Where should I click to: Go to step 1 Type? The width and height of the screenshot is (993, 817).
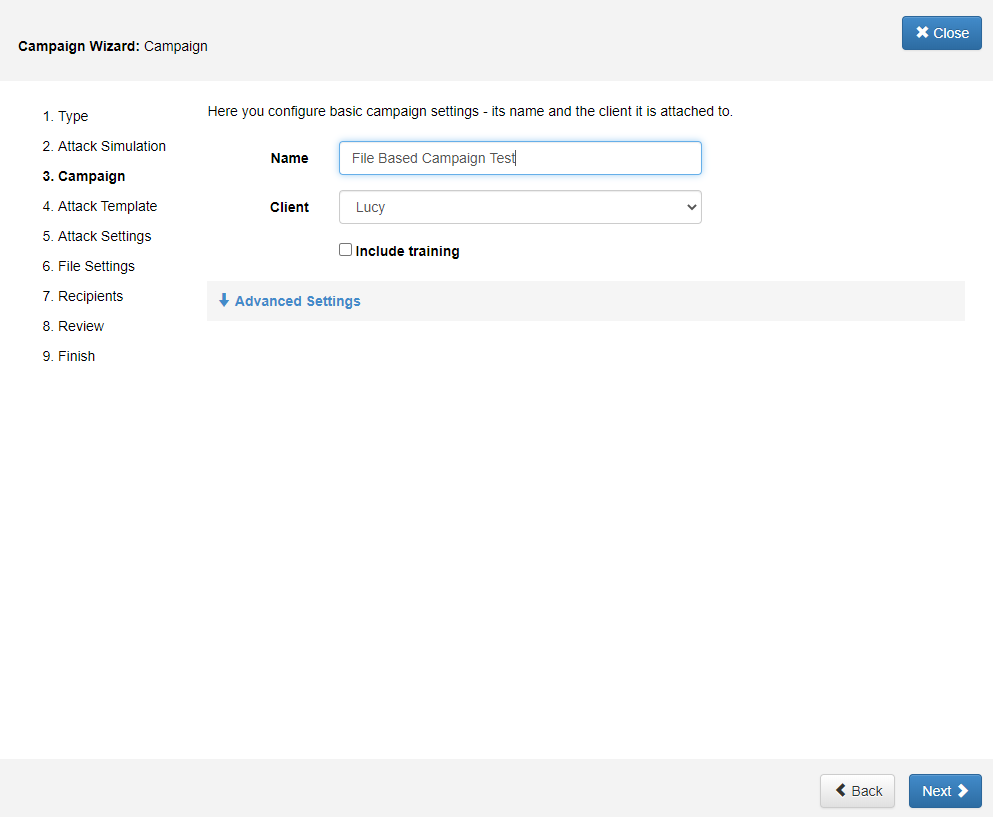pyautogui.click(x=65, y=117)
